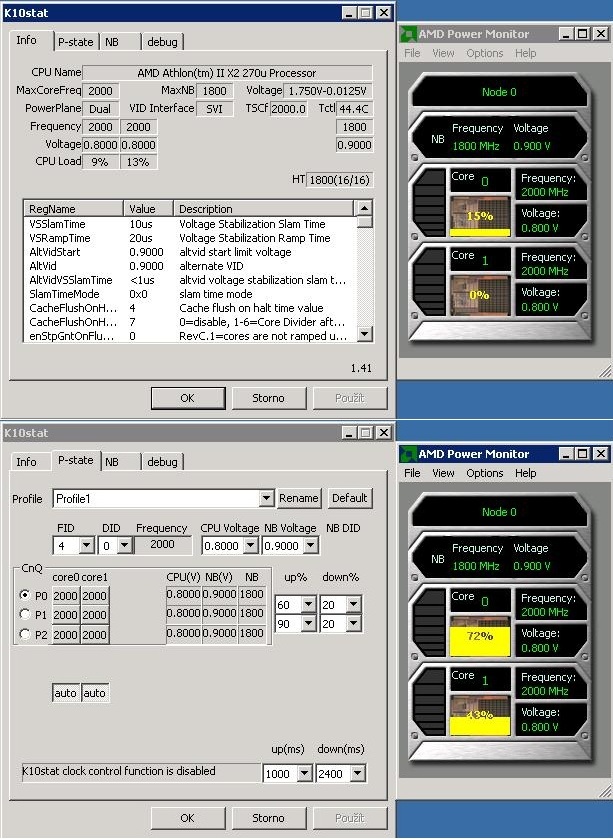
Task: Click Storno in lower K10stat window
Action: click(269, 818)
